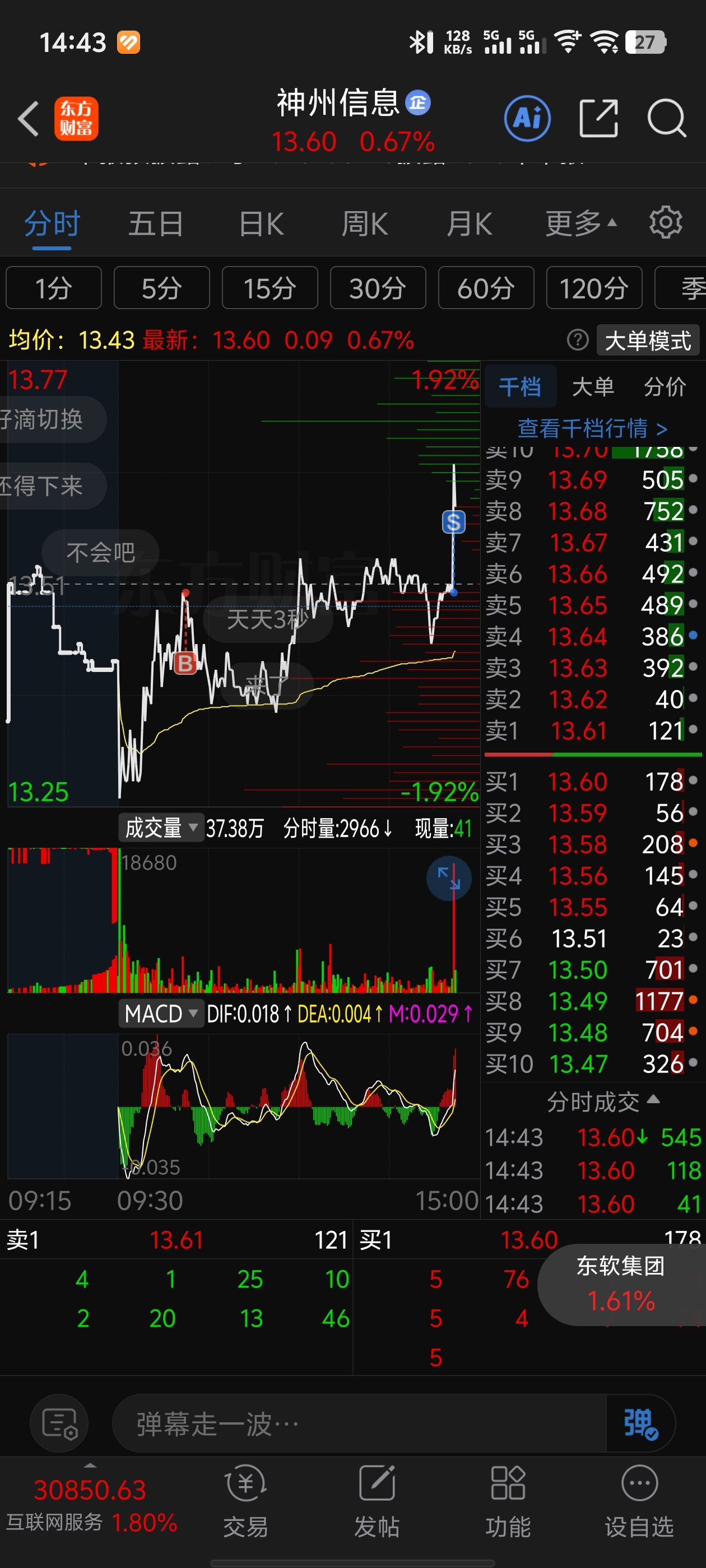This screenshot has height=1568, width=706.
Task: Select the 60分 interval button
Action: pyautogui.click(x=486, y=288)
